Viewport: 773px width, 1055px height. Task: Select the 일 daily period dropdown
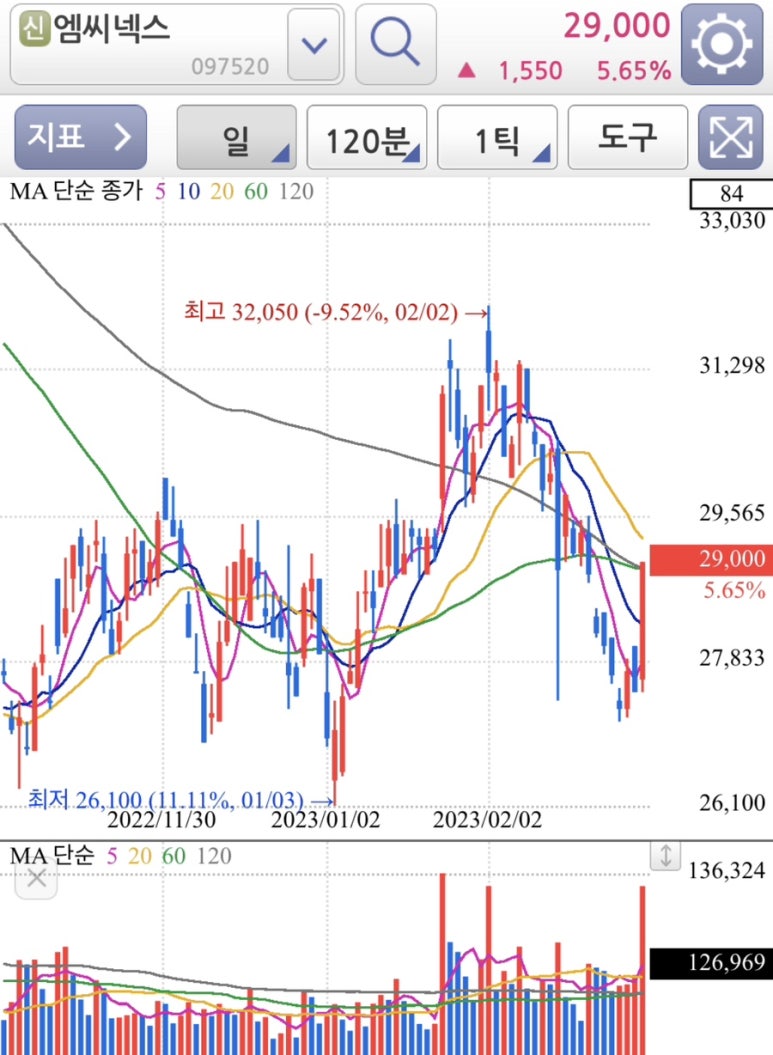(x=236, y=137)
